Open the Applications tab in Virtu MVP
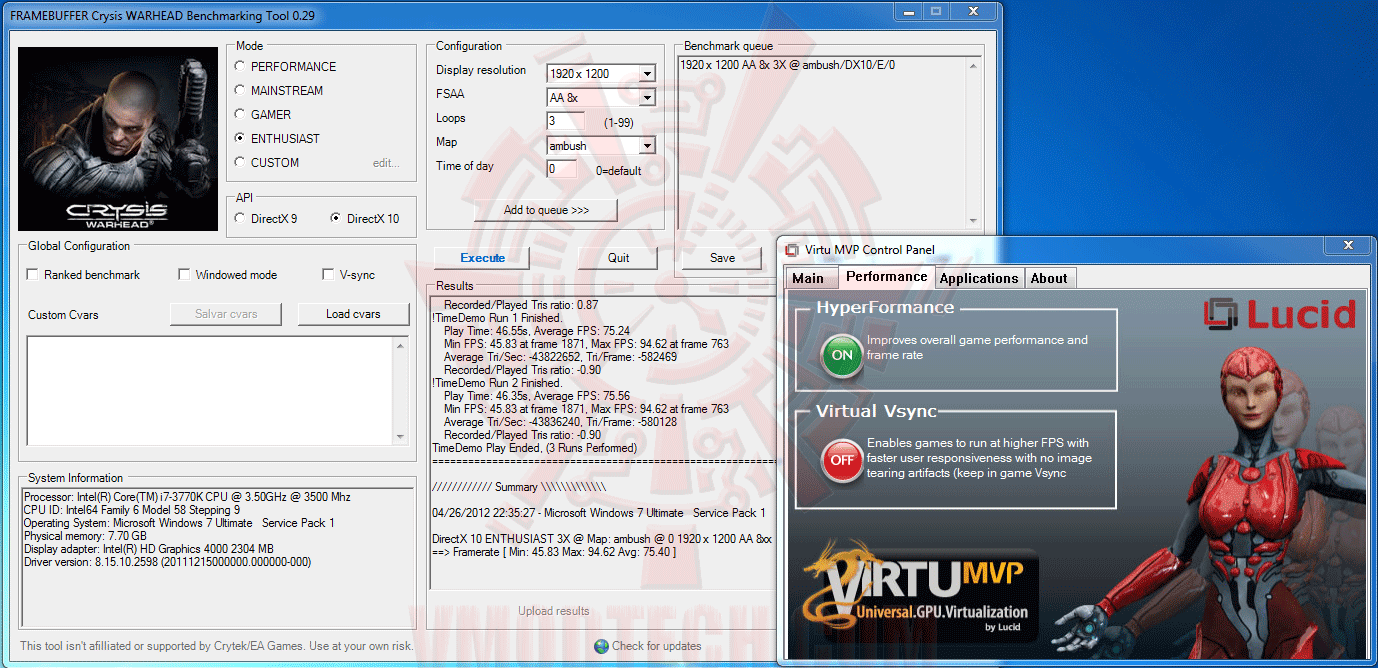1378x668 pixels. pos(979,278)
